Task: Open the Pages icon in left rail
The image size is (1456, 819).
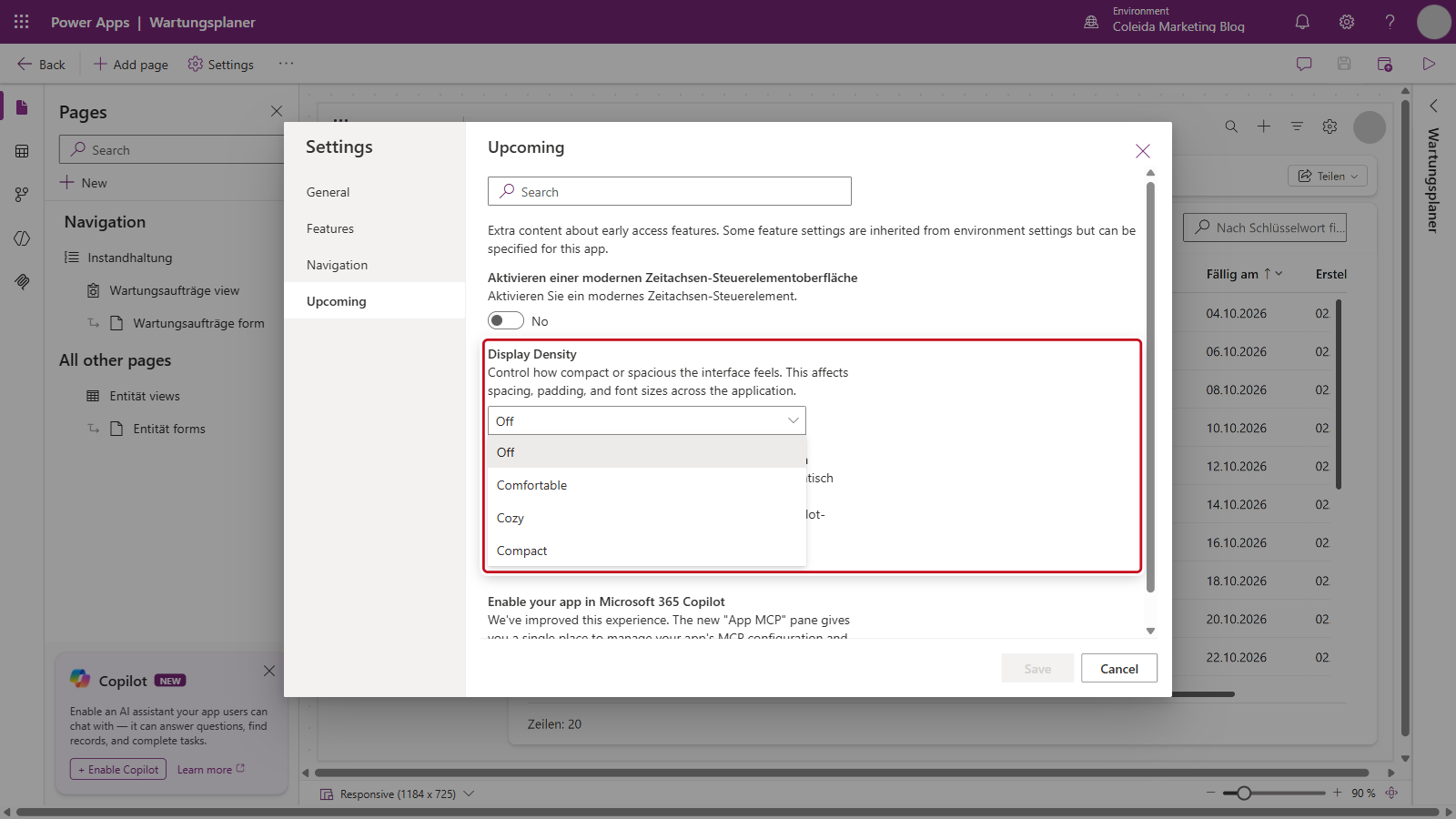Action: [x=22, y=107]
